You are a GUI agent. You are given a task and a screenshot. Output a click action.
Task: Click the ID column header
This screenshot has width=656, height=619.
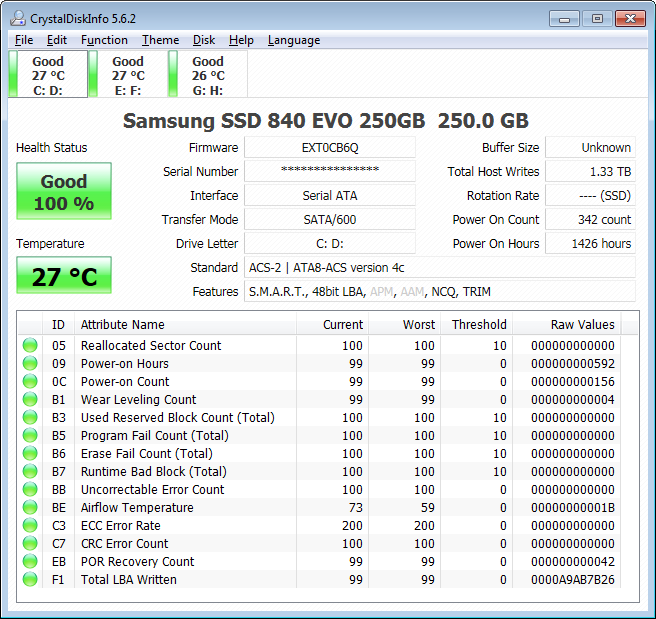(x=58, y=325)
